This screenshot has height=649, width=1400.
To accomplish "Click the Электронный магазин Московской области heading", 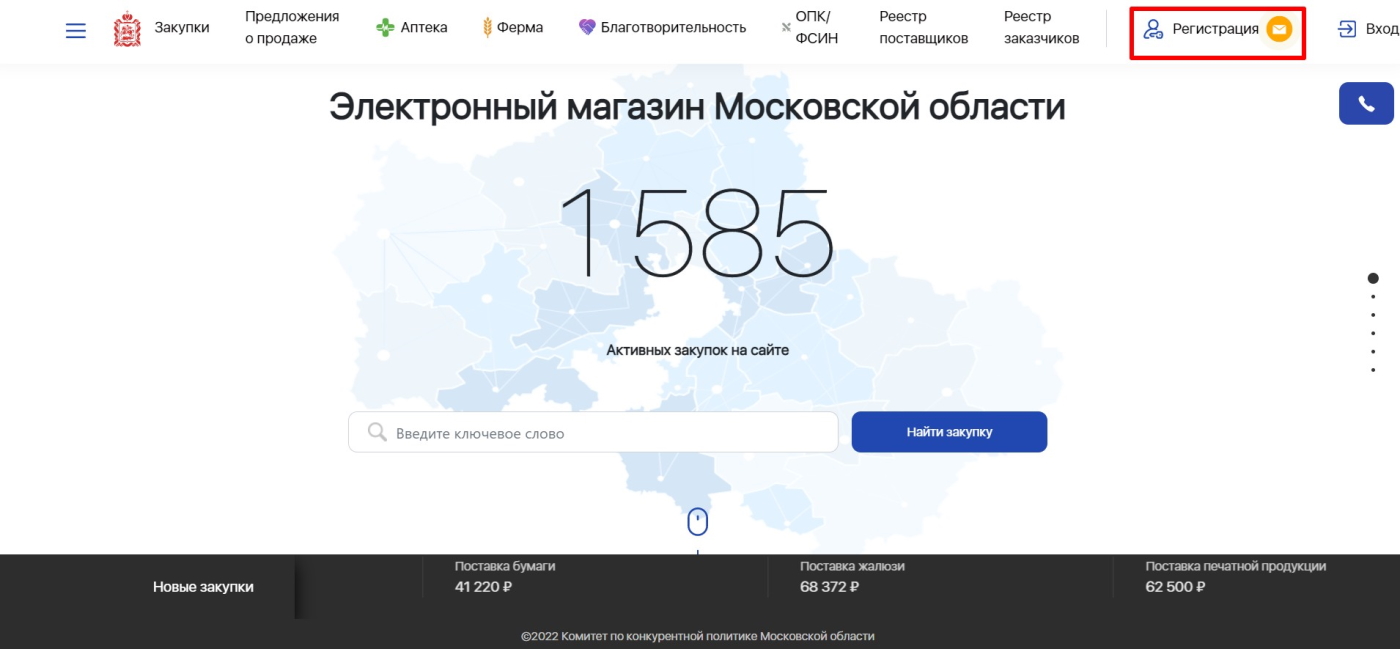I will (697, 106).
